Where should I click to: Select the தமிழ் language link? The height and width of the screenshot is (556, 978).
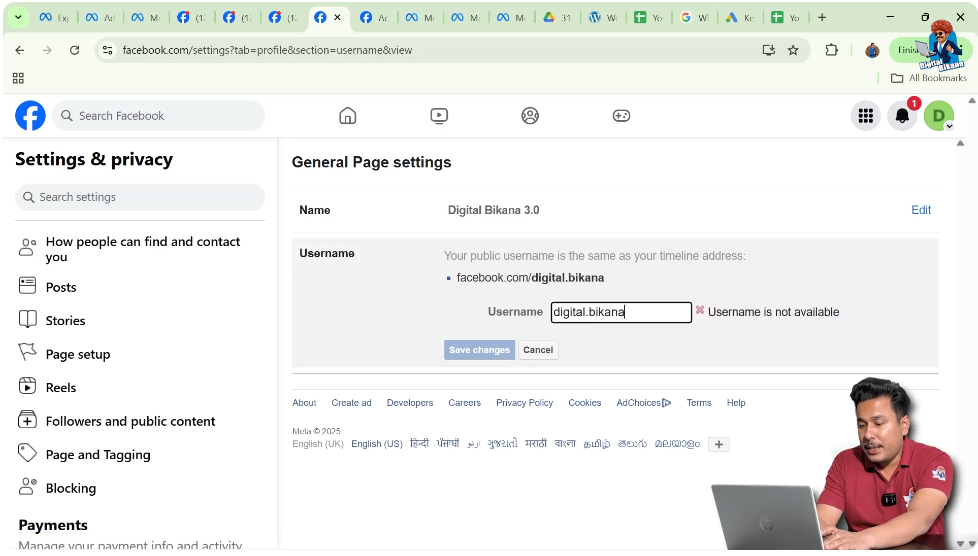click(x=597, y=444)
